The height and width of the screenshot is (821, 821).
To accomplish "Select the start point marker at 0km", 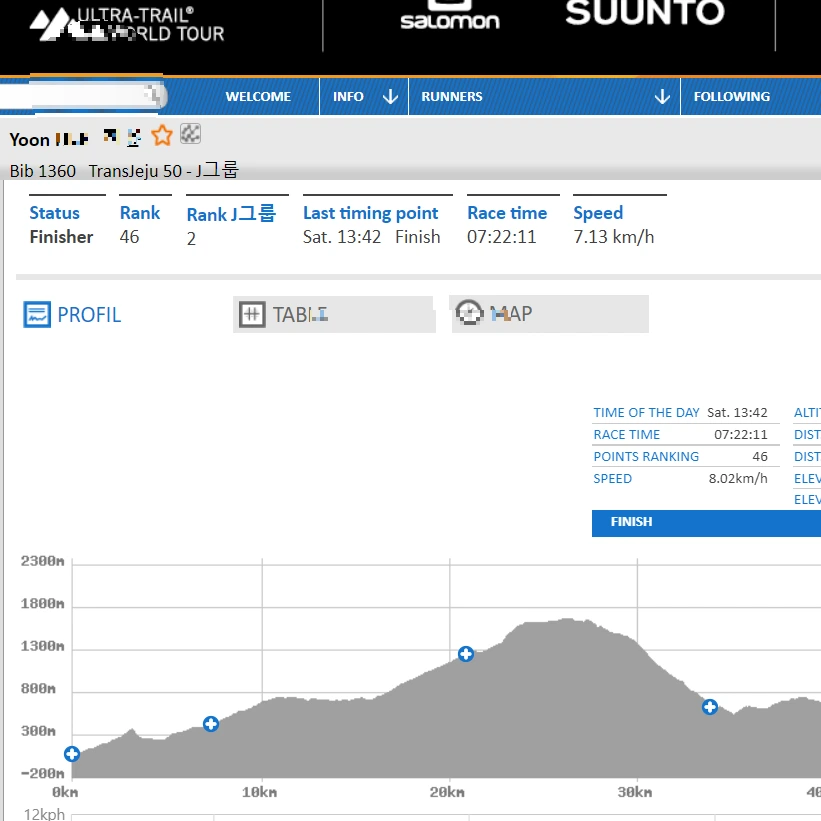I will click(x=72, y=754).
